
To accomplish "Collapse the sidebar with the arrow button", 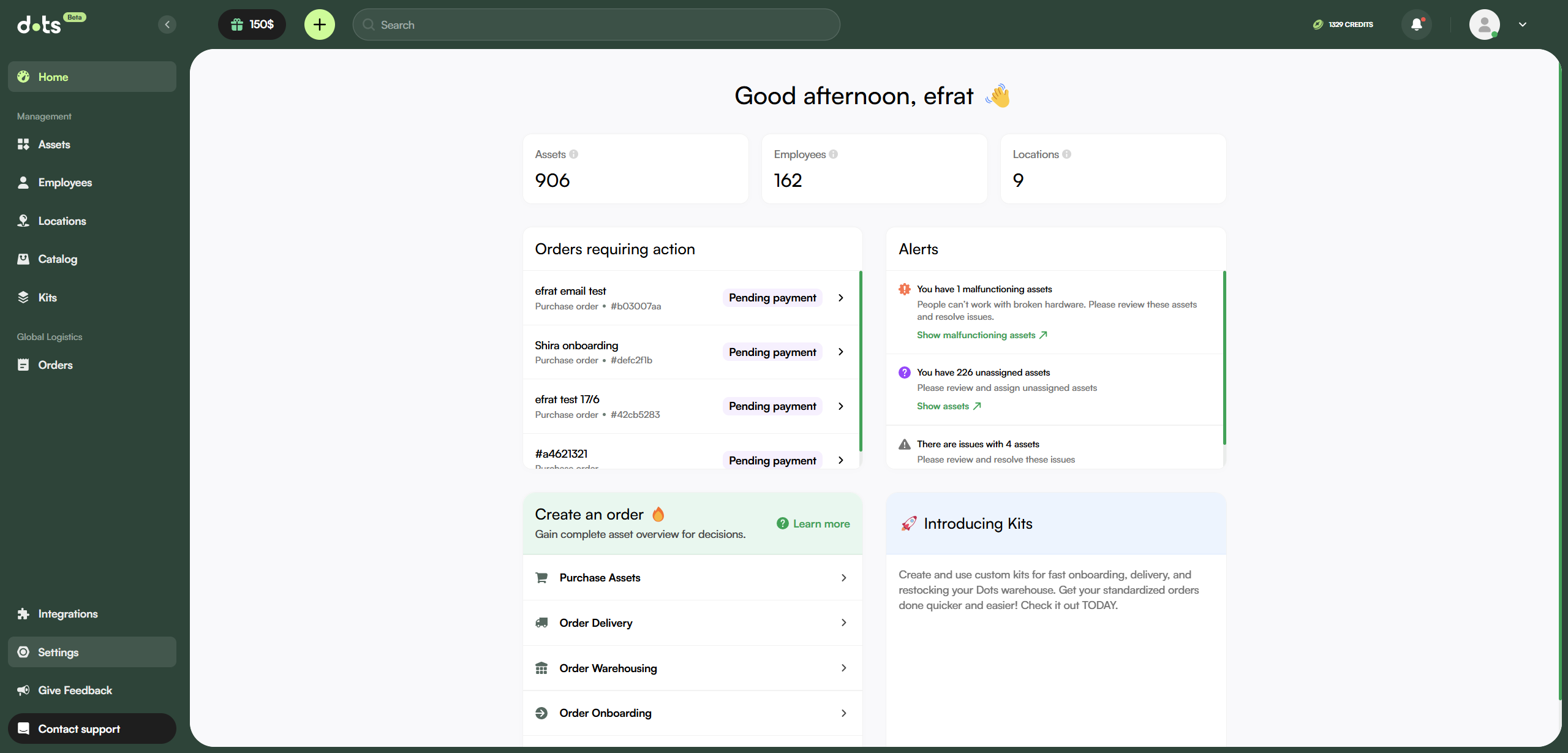I will 167,25.
